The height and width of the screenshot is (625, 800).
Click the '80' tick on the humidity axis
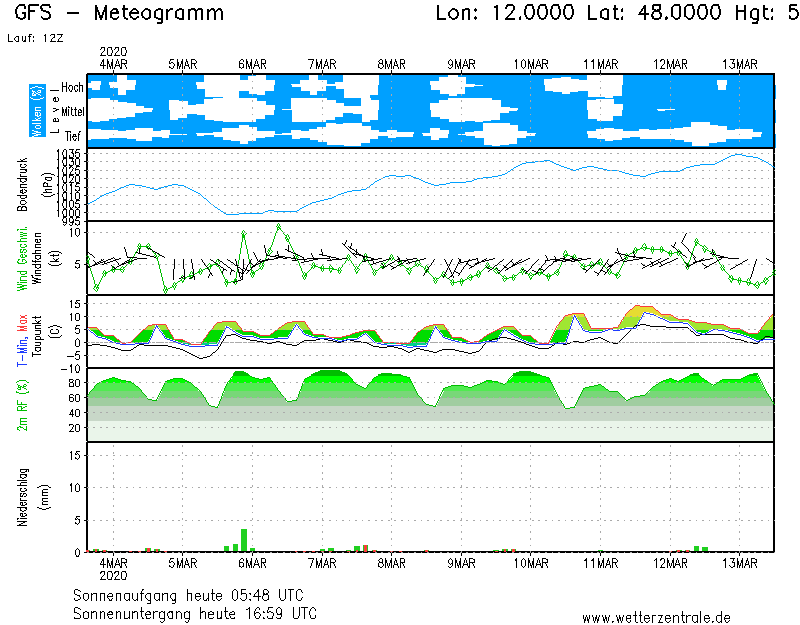74,384
